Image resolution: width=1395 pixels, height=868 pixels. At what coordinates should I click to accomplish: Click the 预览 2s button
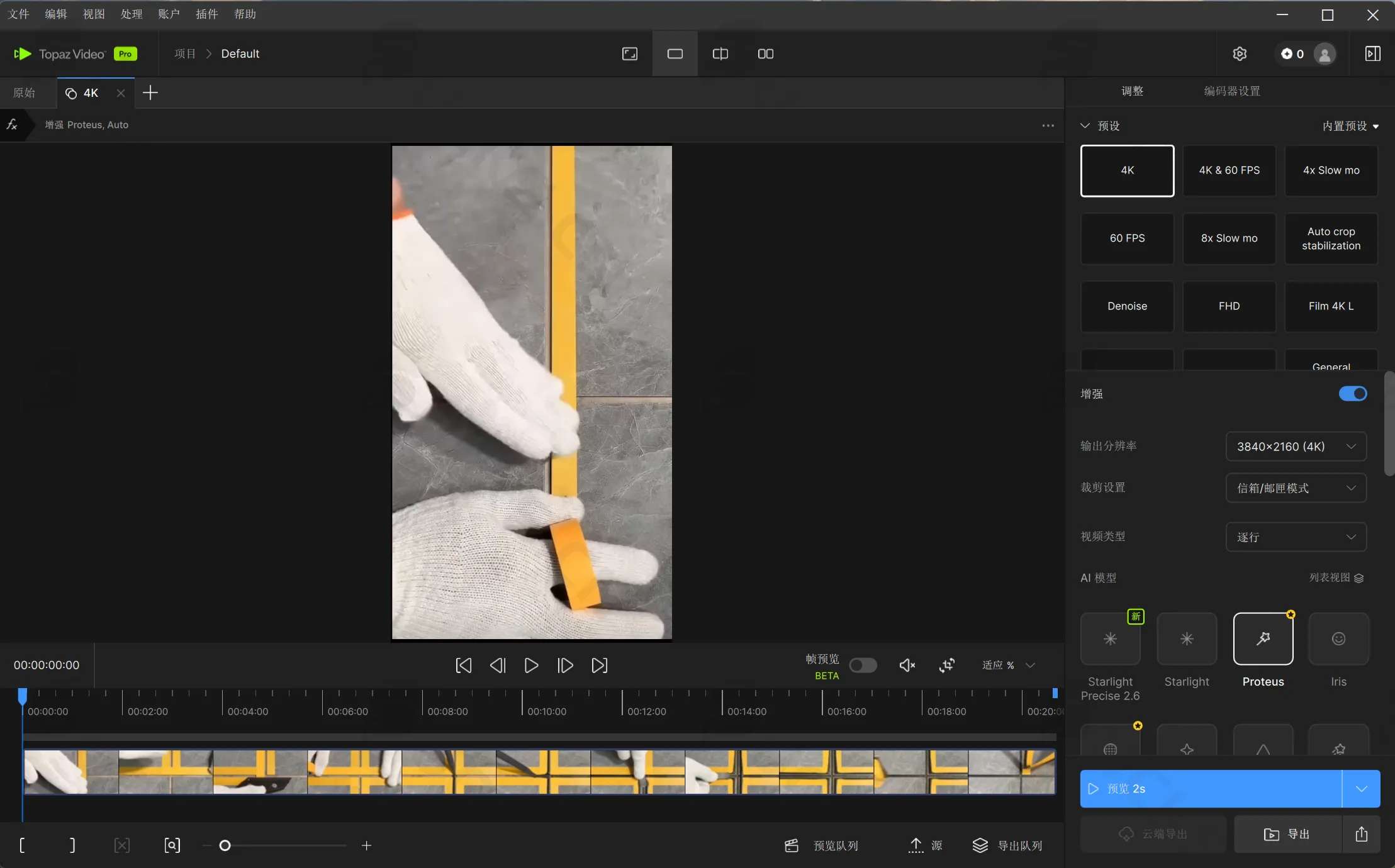coord(1211,789)
